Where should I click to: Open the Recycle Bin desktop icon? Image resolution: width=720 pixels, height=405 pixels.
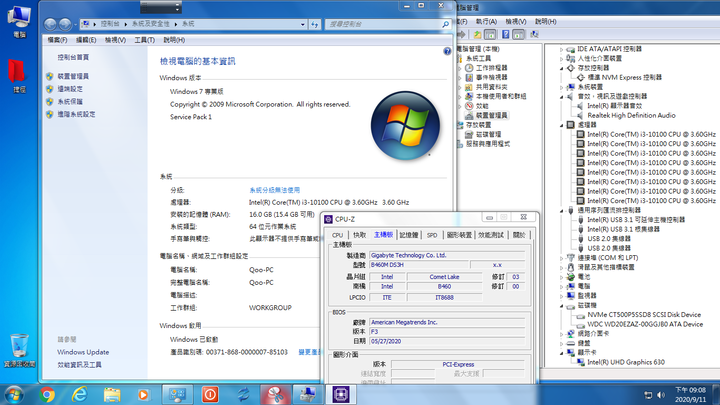click(19, 351)
